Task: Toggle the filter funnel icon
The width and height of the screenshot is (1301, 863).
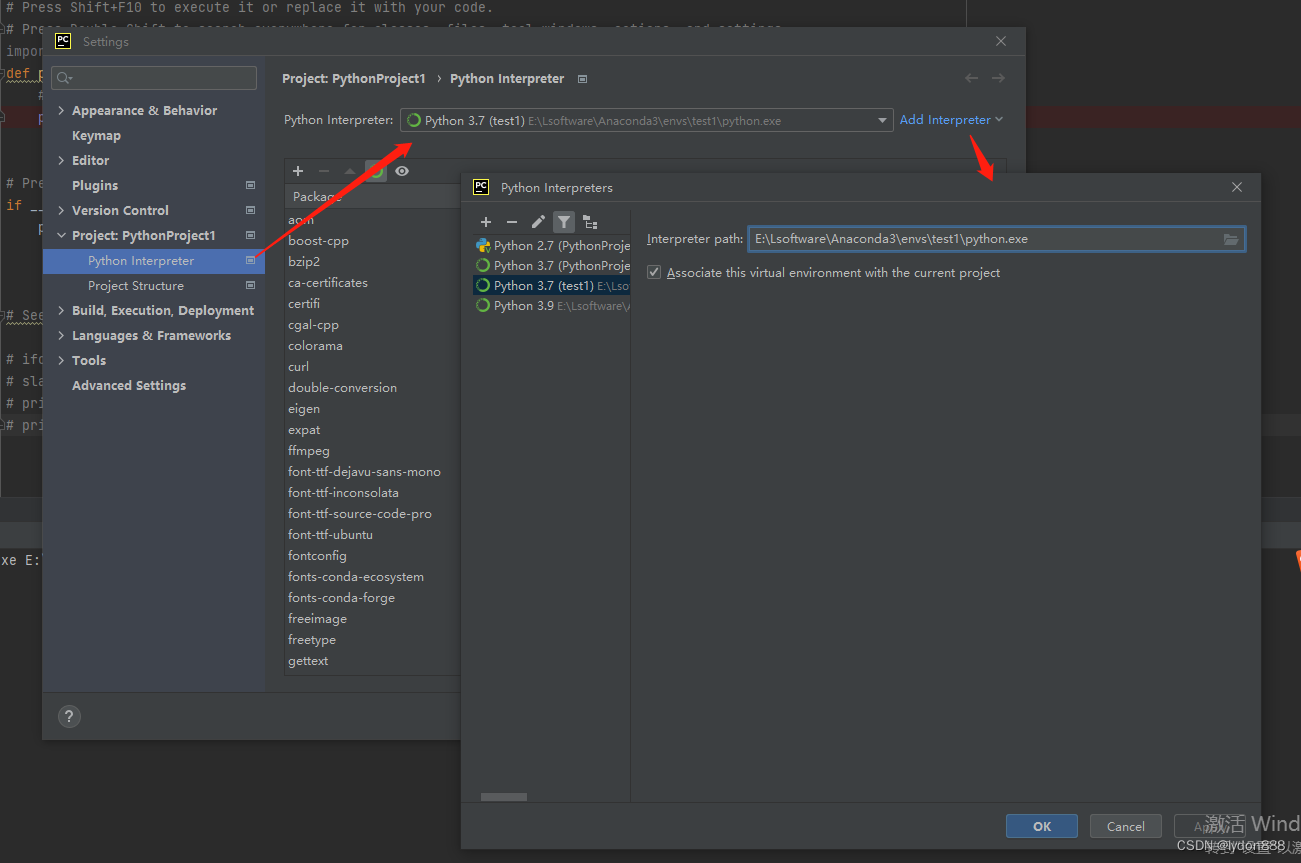Action: [564, 222]
